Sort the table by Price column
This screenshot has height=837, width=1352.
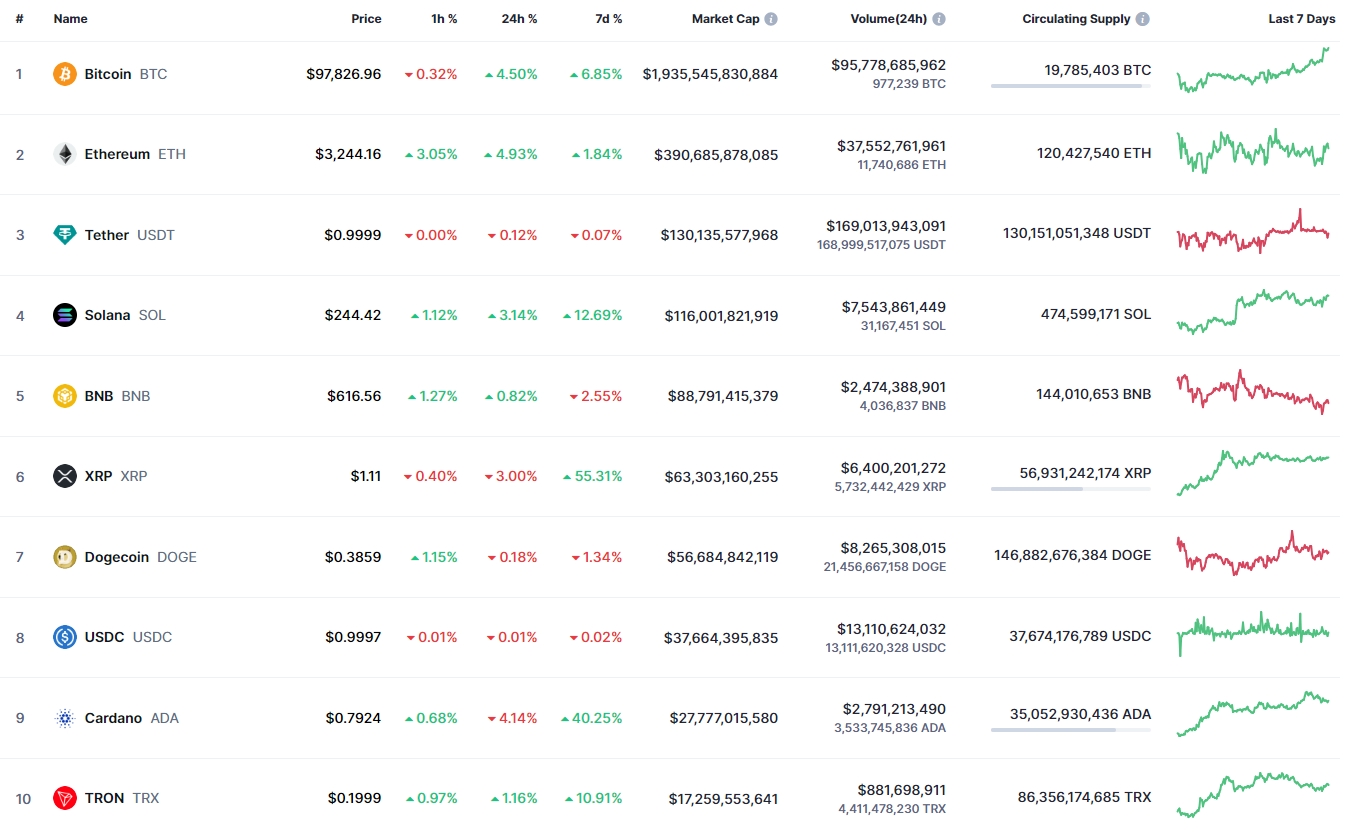pos(366,19)
